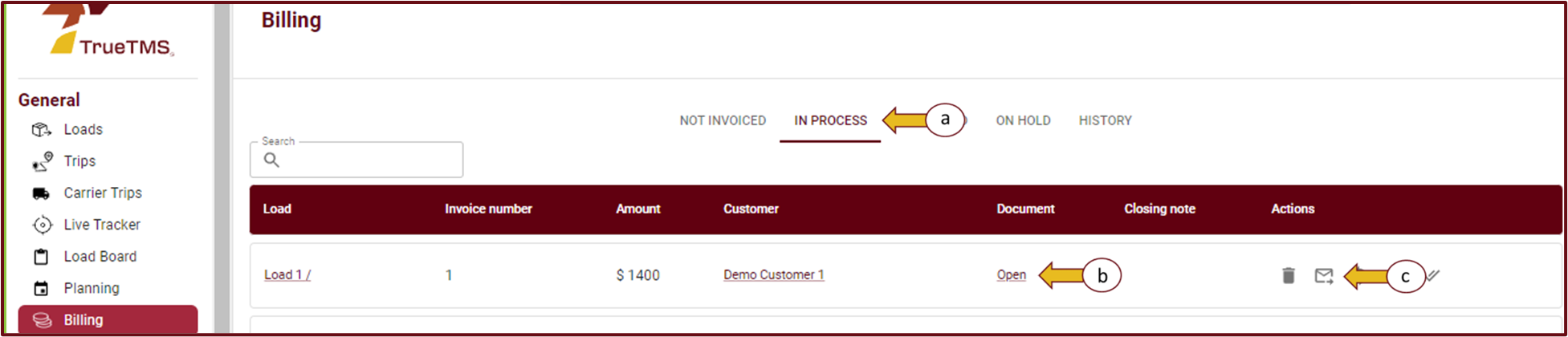Click the Loads box icon in sidebar
This screenshot has height=337, width=1568.
tap(42, 130)
